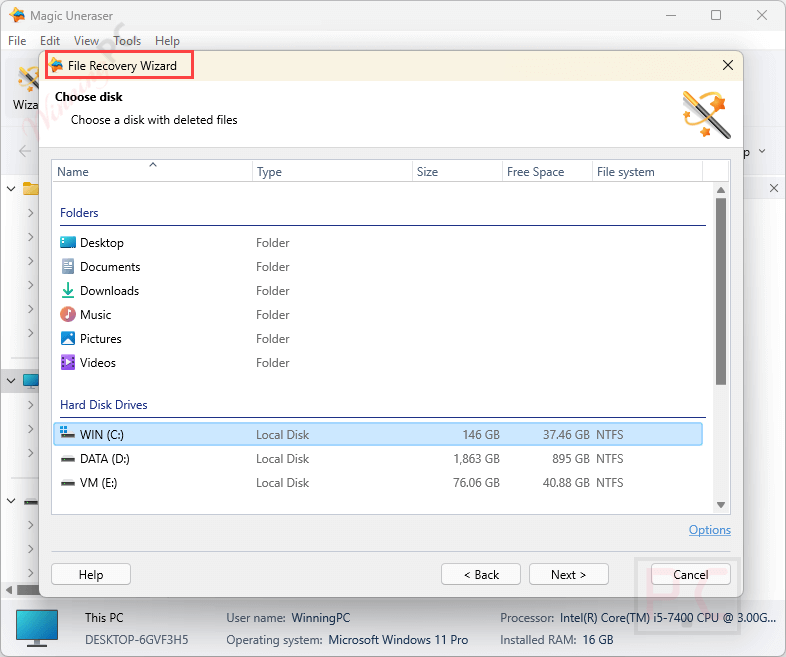Click the 1,863 GB size value

(x=476, y=459)
